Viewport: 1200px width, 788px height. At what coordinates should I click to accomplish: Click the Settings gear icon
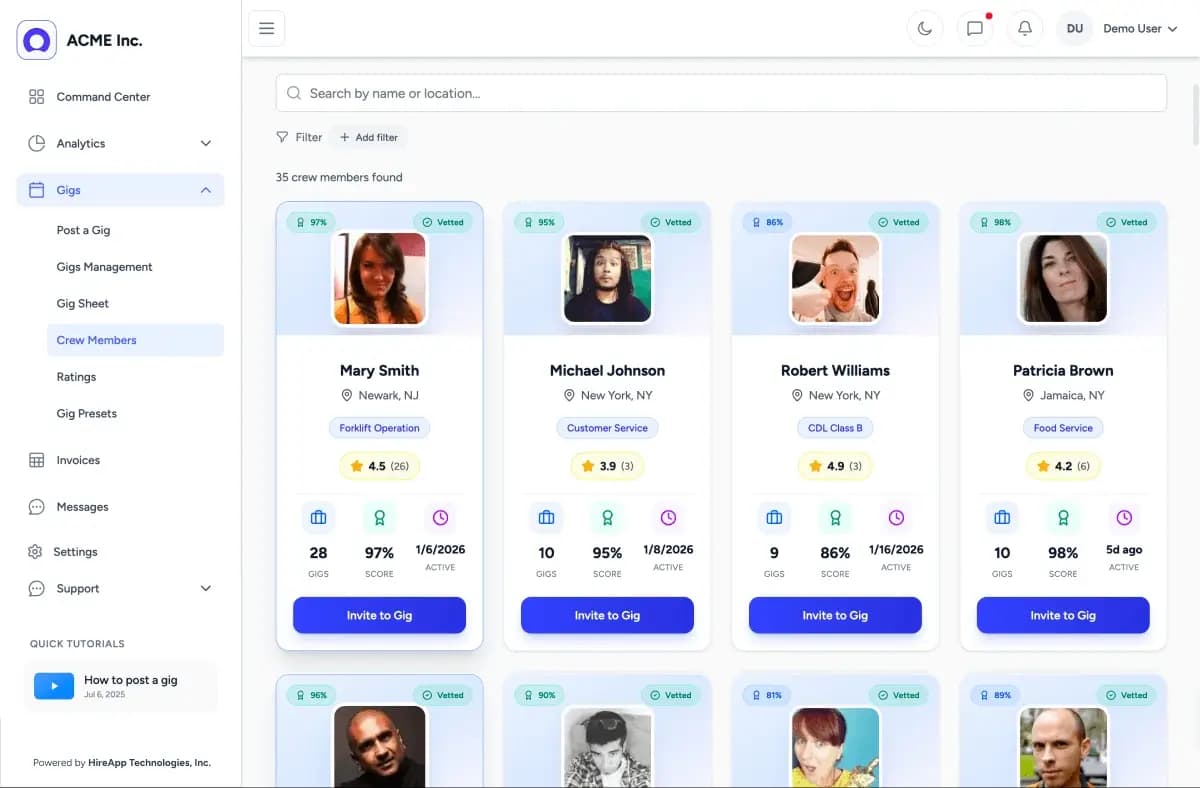pyautogui.click(x=35, y=552)
